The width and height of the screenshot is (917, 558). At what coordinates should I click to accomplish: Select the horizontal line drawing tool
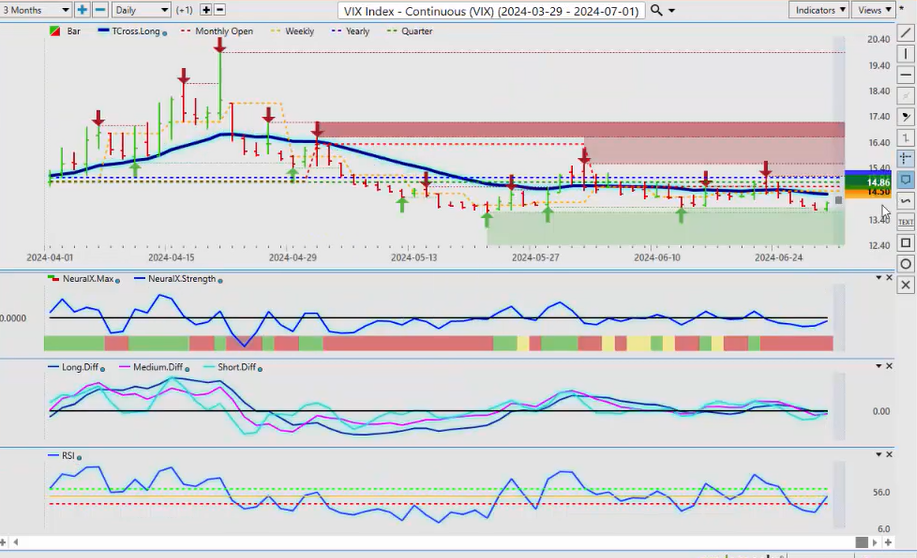[905, 75]
